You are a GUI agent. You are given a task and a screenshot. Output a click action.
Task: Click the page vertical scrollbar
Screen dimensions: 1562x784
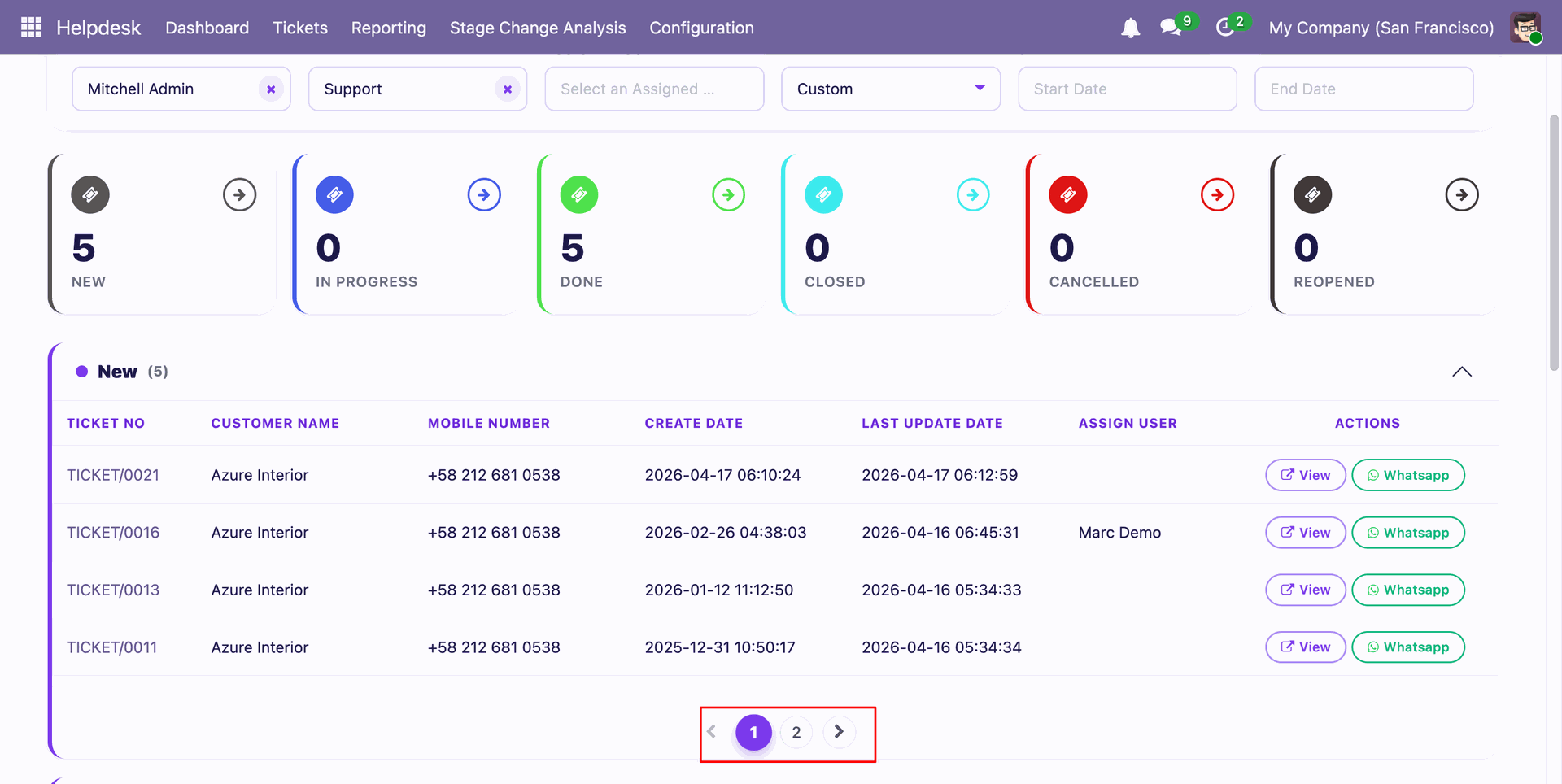tap(1554, 243)
